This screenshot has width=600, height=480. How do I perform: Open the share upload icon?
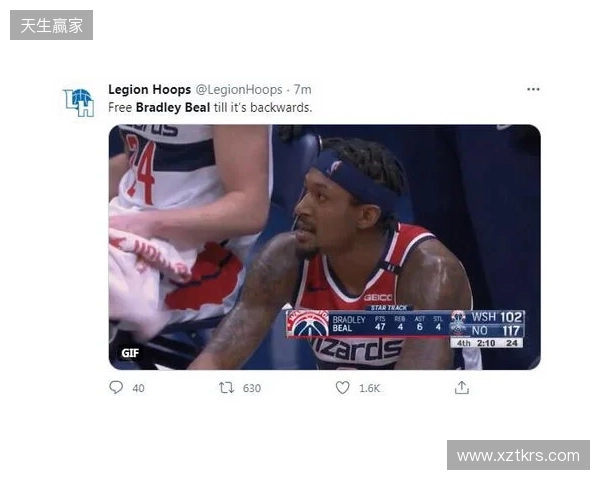[x=462, y=387]
